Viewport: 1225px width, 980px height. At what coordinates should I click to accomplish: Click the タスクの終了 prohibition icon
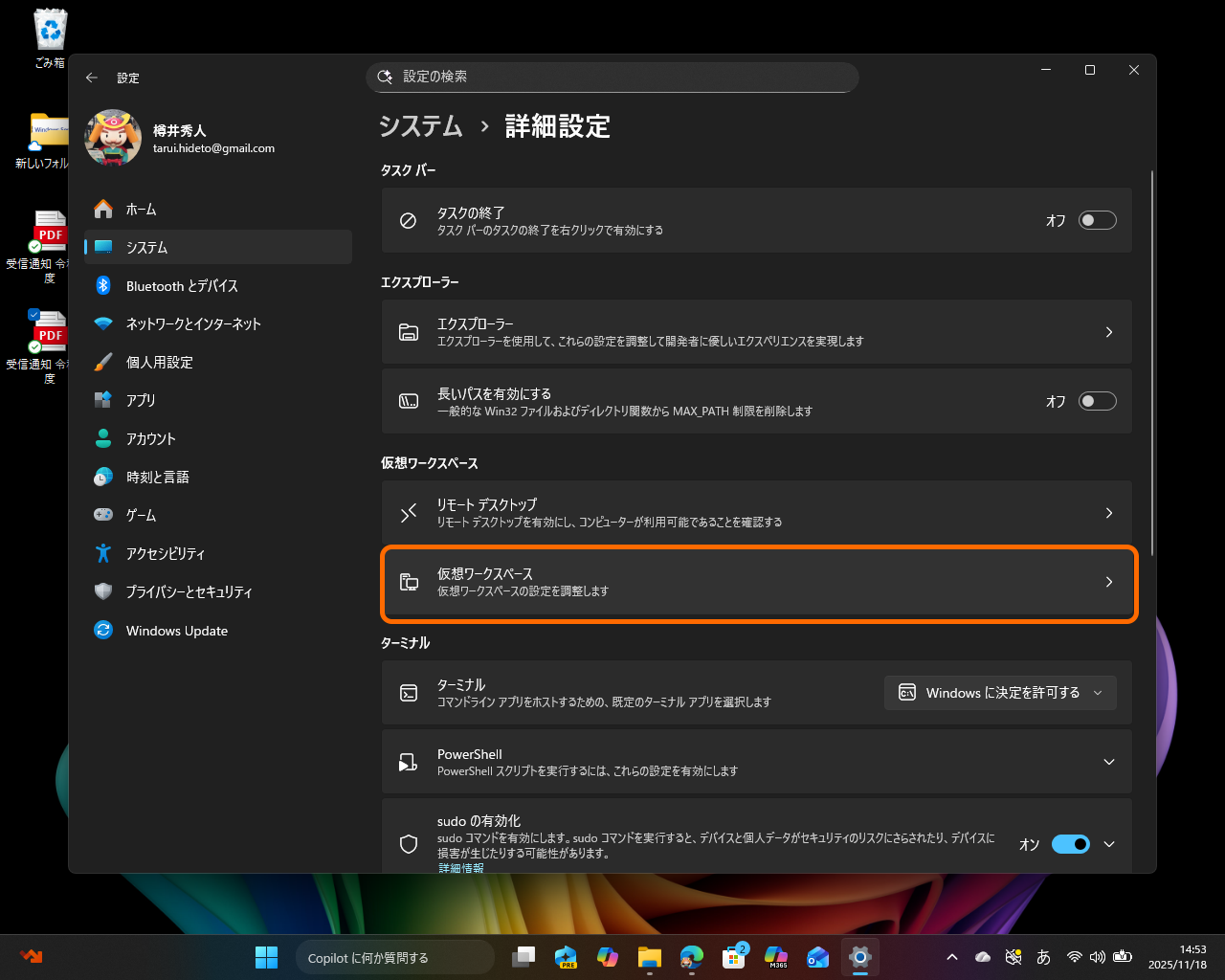click(408, 220)
